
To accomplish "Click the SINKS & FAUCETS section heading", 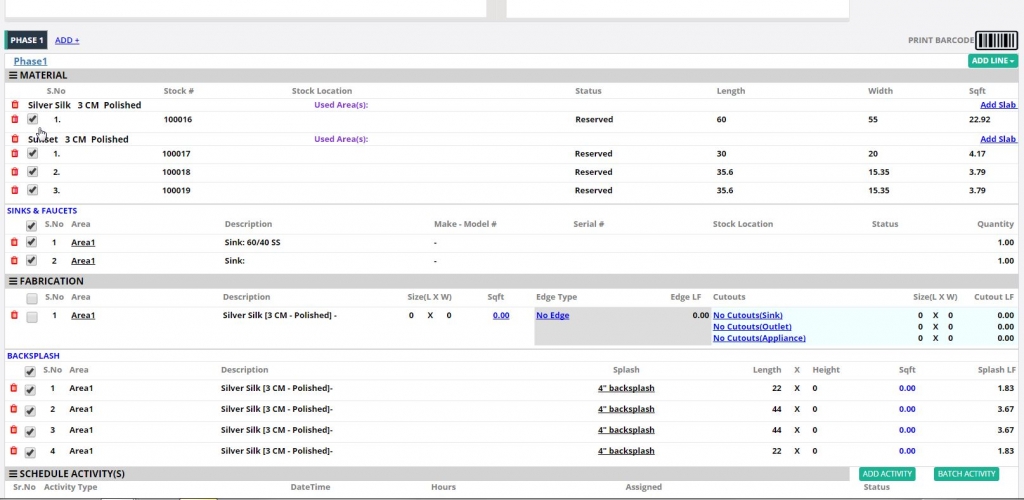I will [x=42, y=211].
